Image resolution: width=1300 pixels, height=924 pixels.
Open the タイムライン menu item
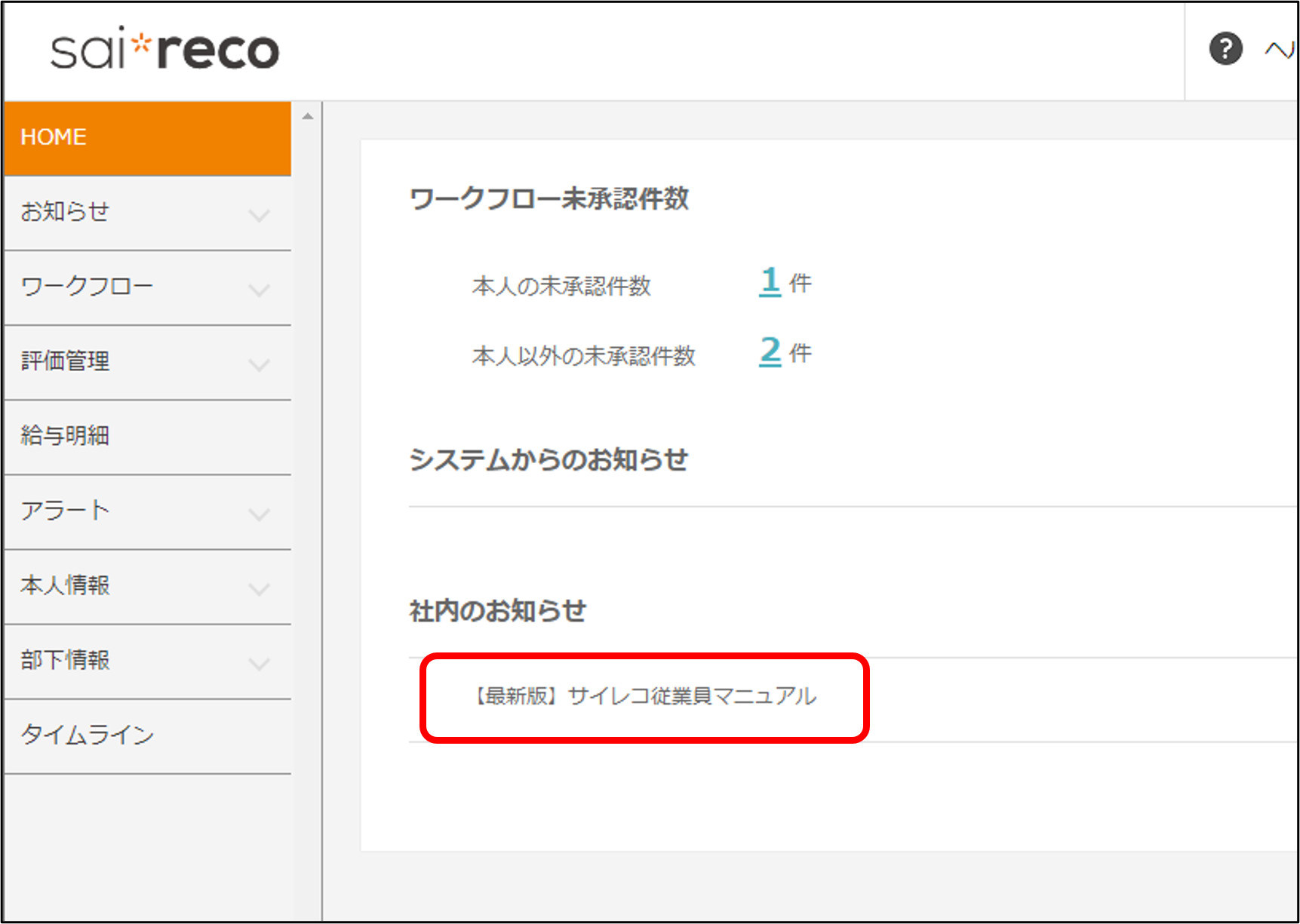click(x=88, y=735)
